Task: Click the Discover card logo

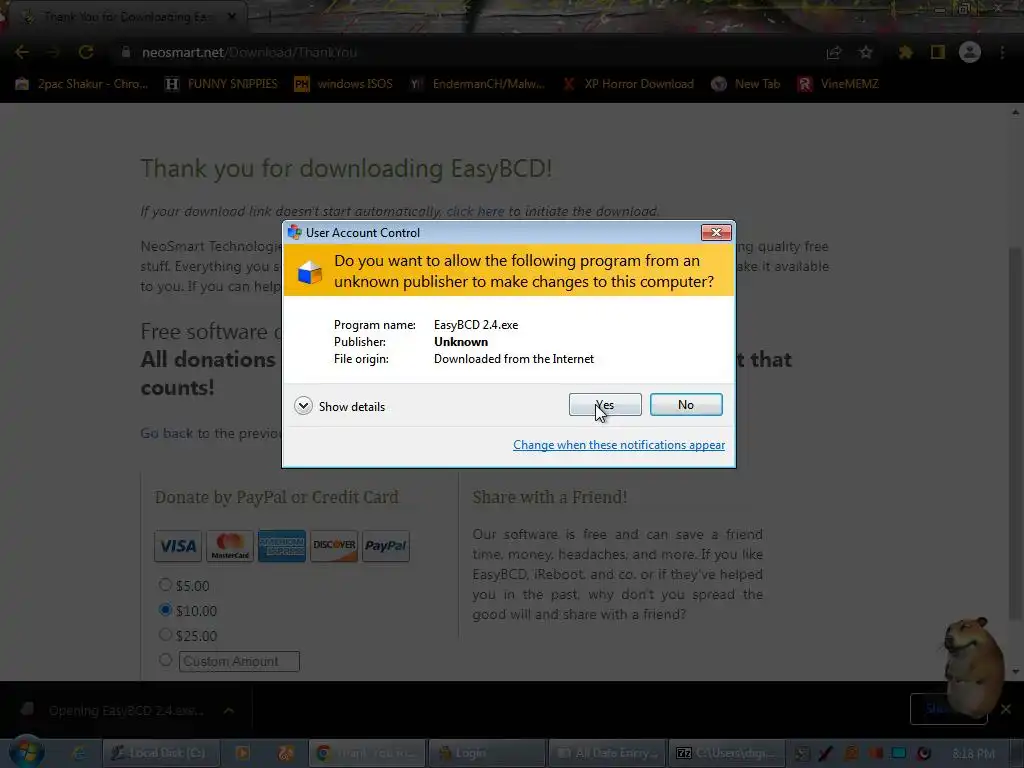Action: click(x=334, y=546)
